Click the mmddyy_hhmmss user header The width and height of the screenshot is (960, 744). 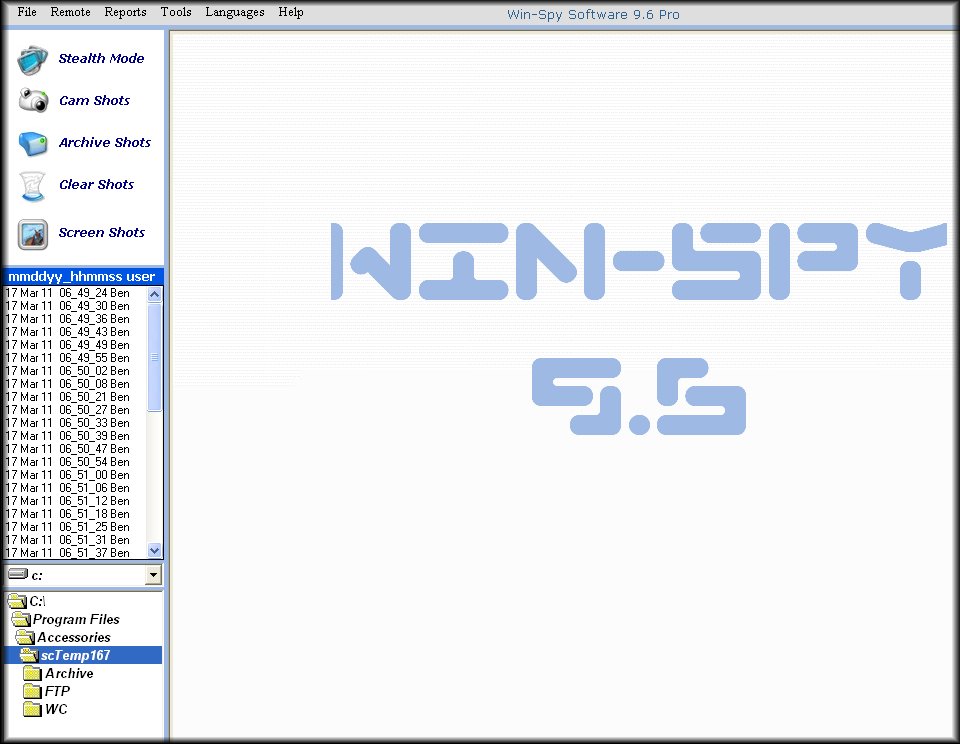[83, 276]
